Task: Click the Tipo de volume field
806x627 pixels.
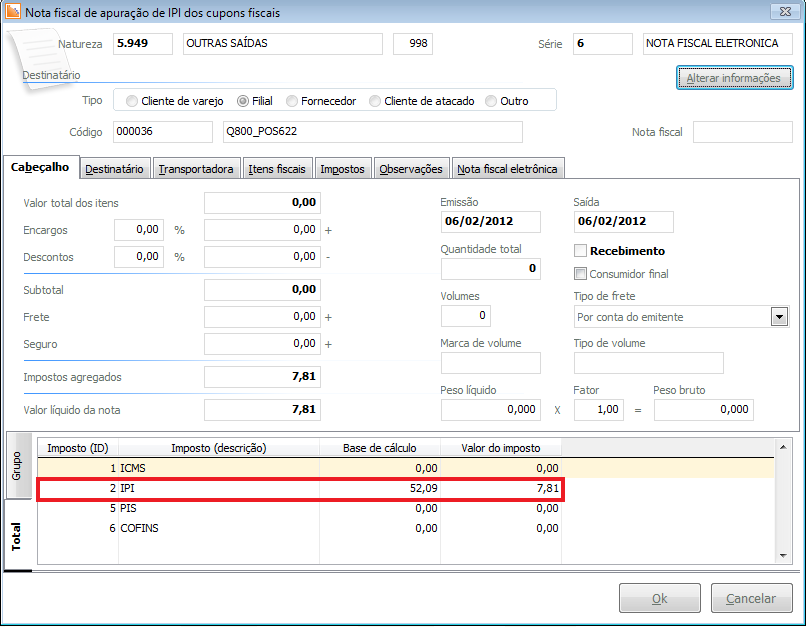Action: coord(649,363)
